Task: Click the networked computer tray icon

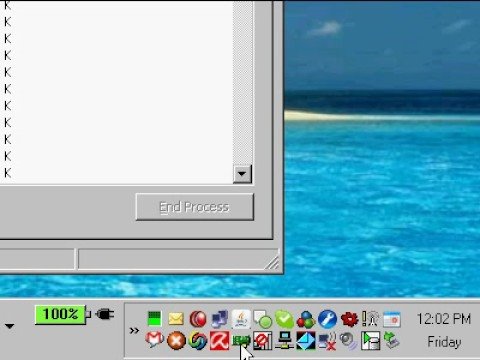Action: tap(284, 341)
